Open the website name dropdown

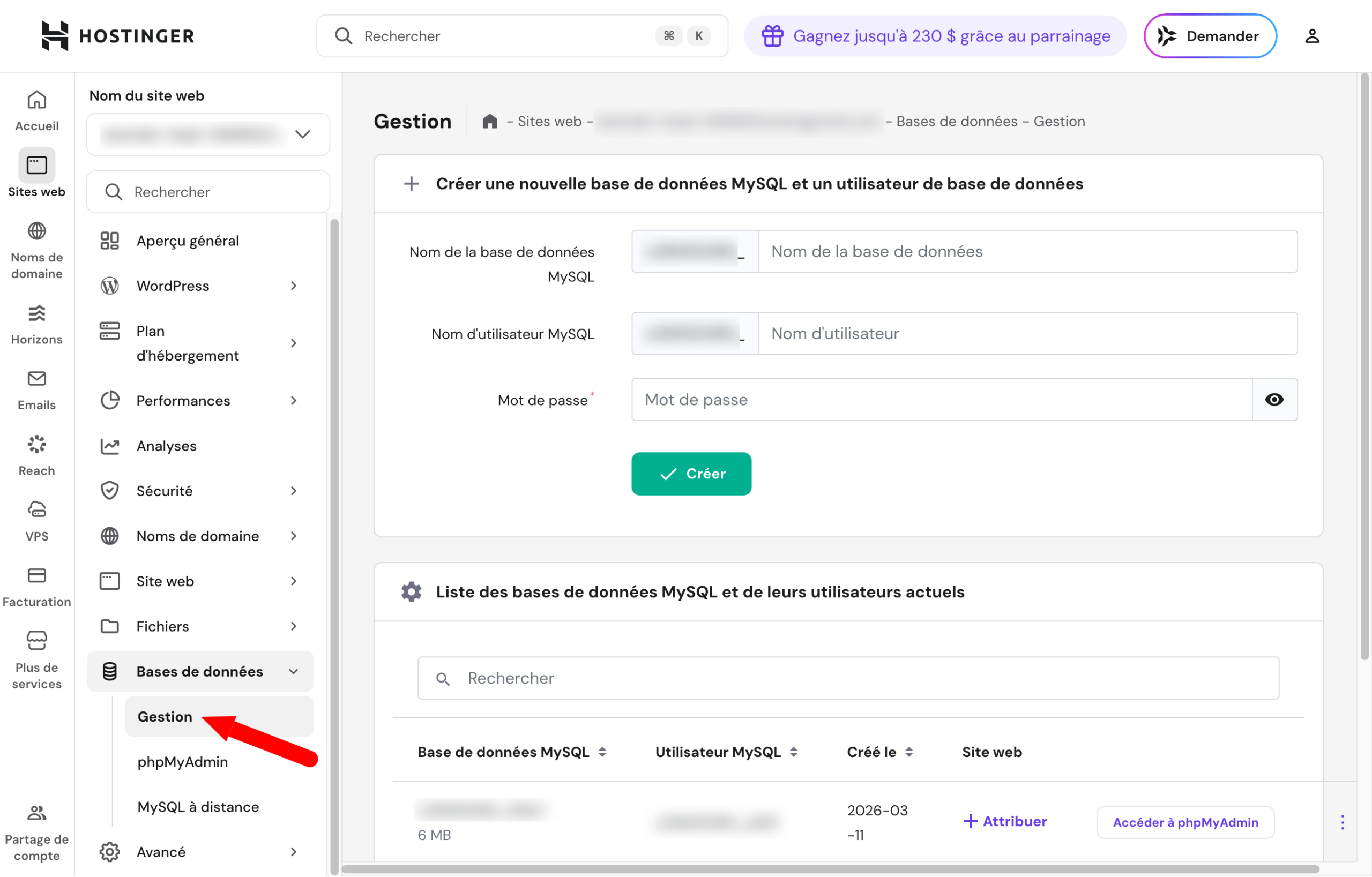208,134
